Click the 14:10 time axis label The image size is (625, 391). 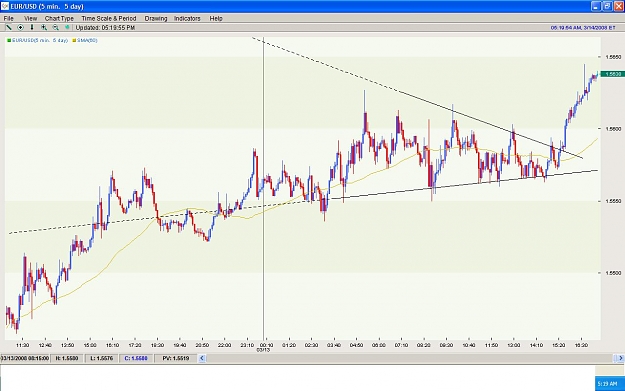click(536, 345)
